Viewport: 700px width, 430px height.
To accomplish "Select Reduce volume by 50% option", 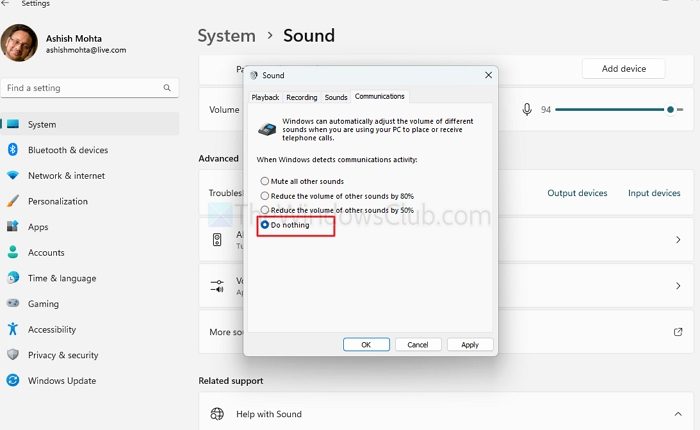I will (x=265, y=210).
